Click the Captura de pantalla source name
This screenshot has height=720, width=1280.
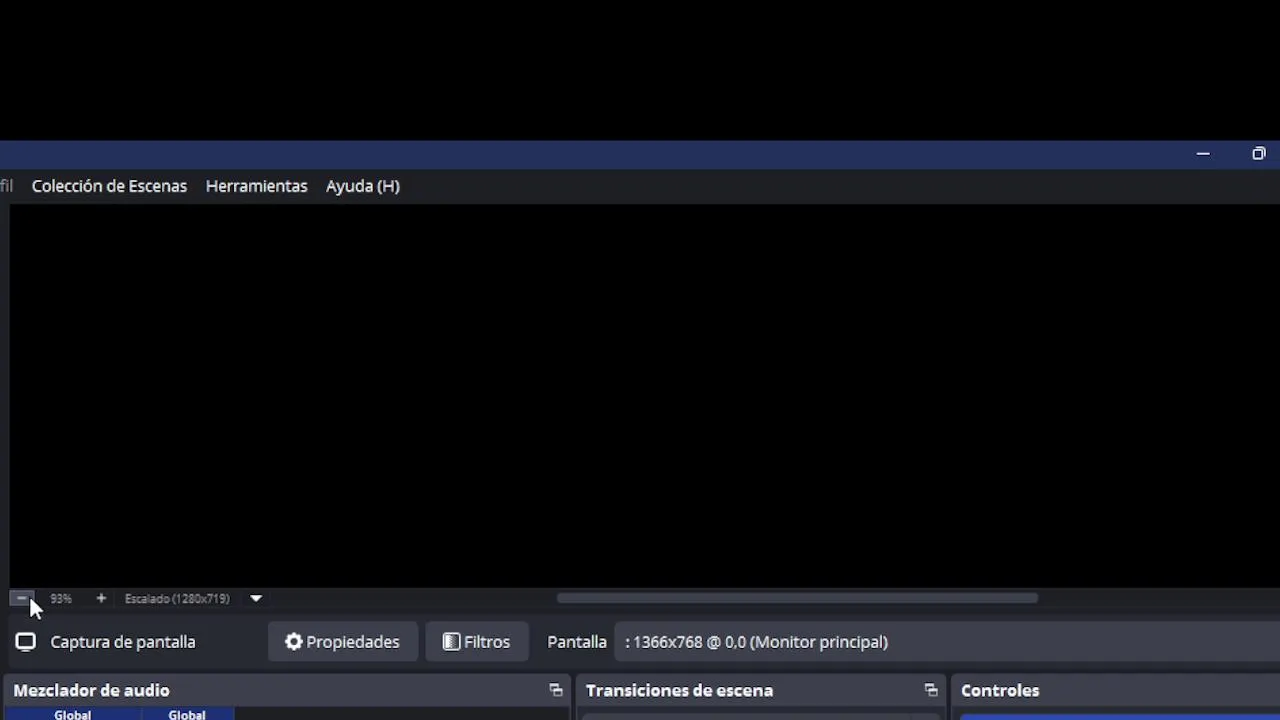click(123, 642)
